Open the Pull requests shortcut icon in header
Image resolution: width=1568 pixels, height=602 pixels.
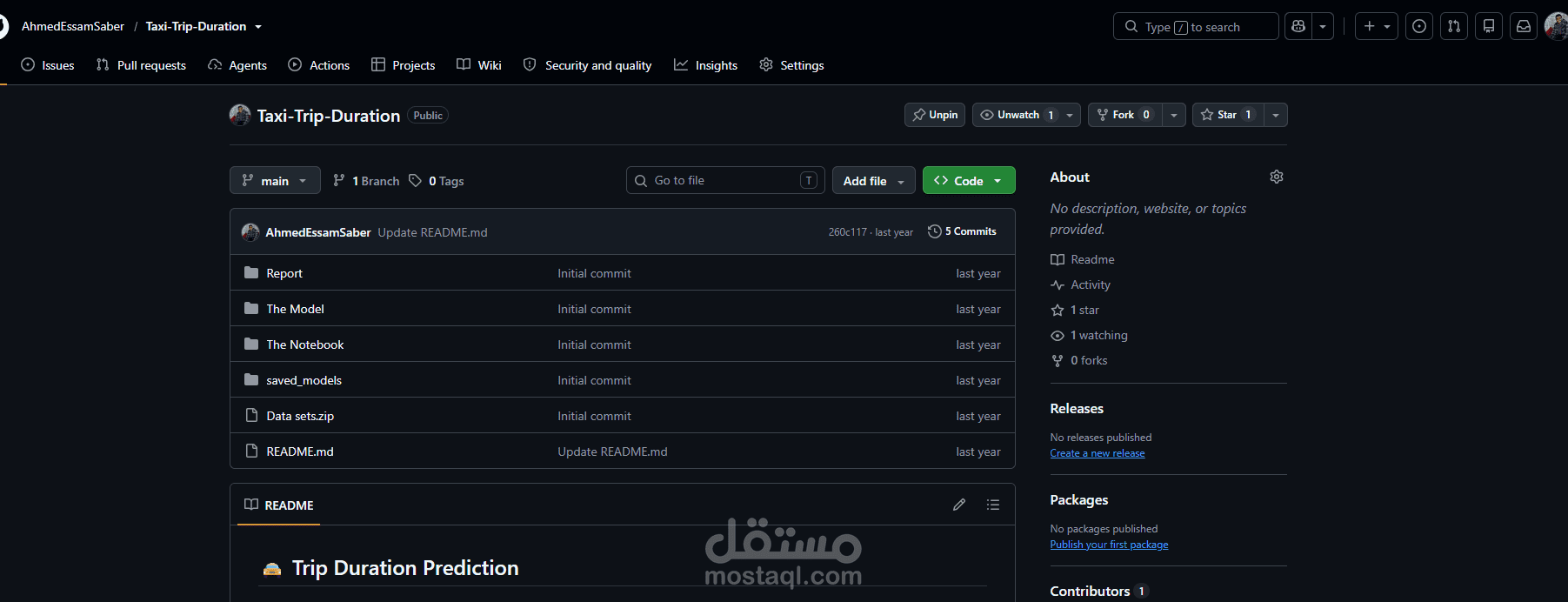pos(1454,27)
